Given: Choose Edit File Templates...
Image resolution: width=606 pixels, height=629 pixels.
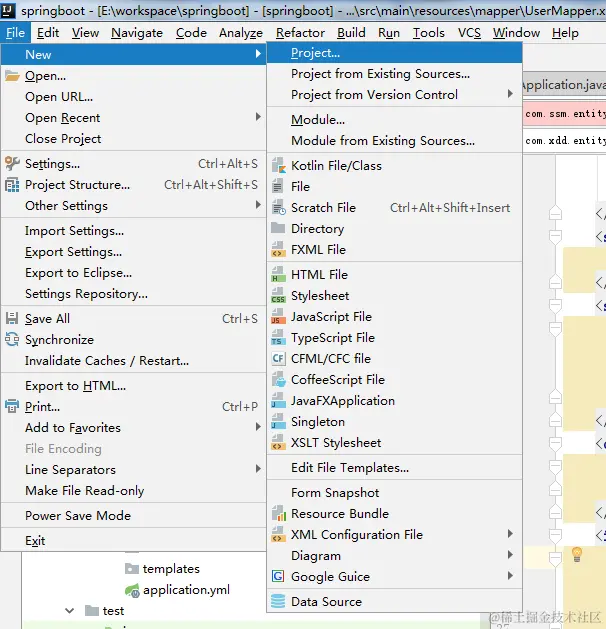Looking at the screenshot, I should pos(394,468).
